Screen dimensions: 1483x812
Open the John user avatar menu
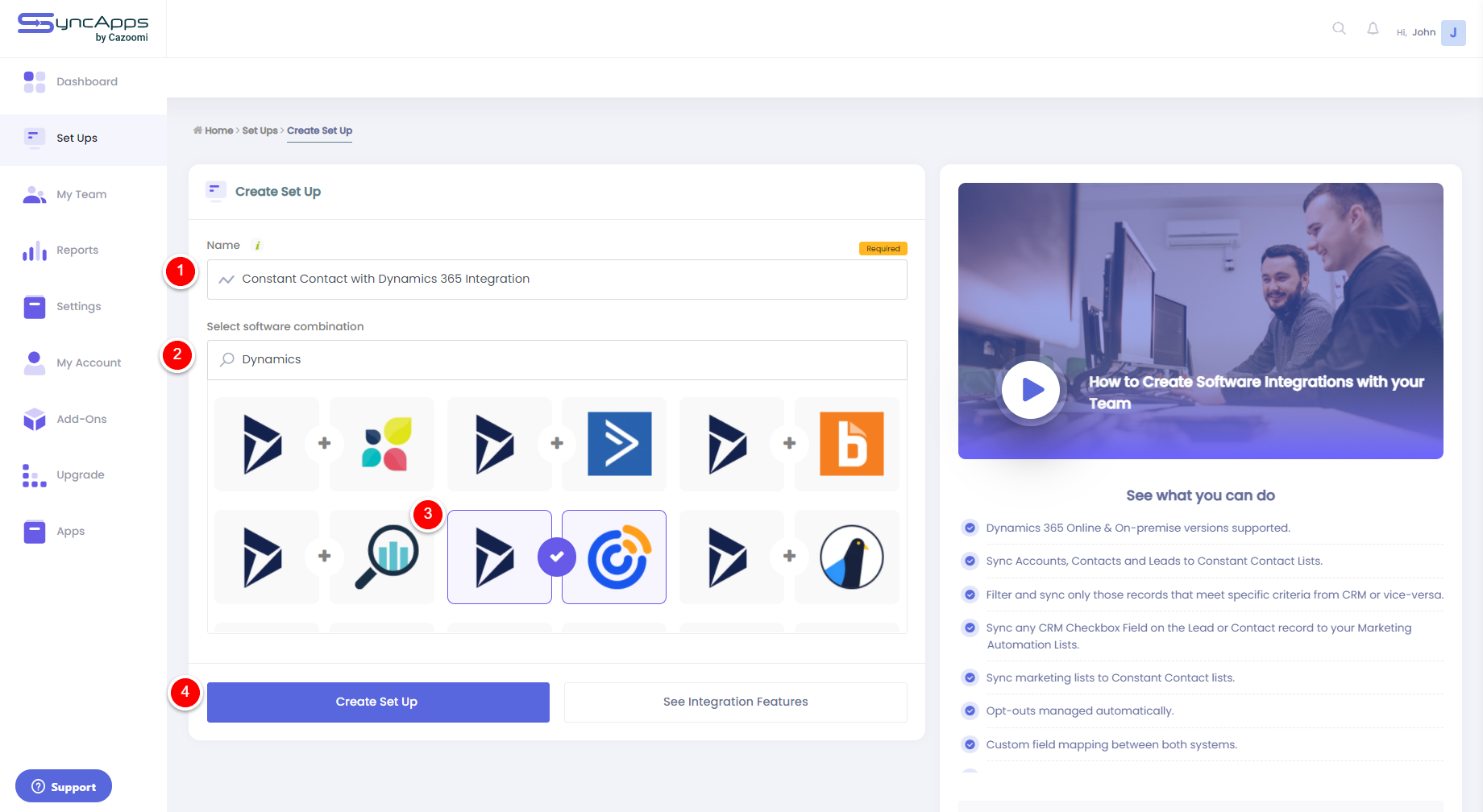coord(1453,32)
